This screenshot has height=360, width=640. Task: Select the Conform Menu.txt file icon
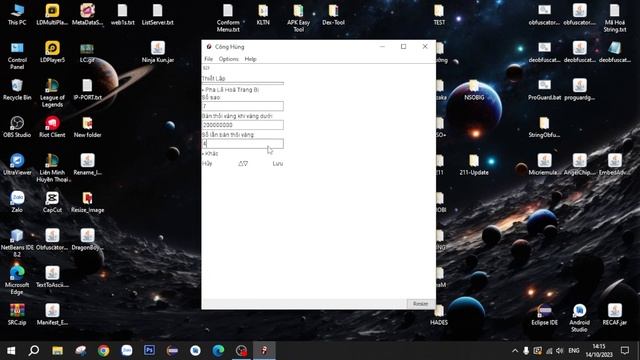(228, 18)
